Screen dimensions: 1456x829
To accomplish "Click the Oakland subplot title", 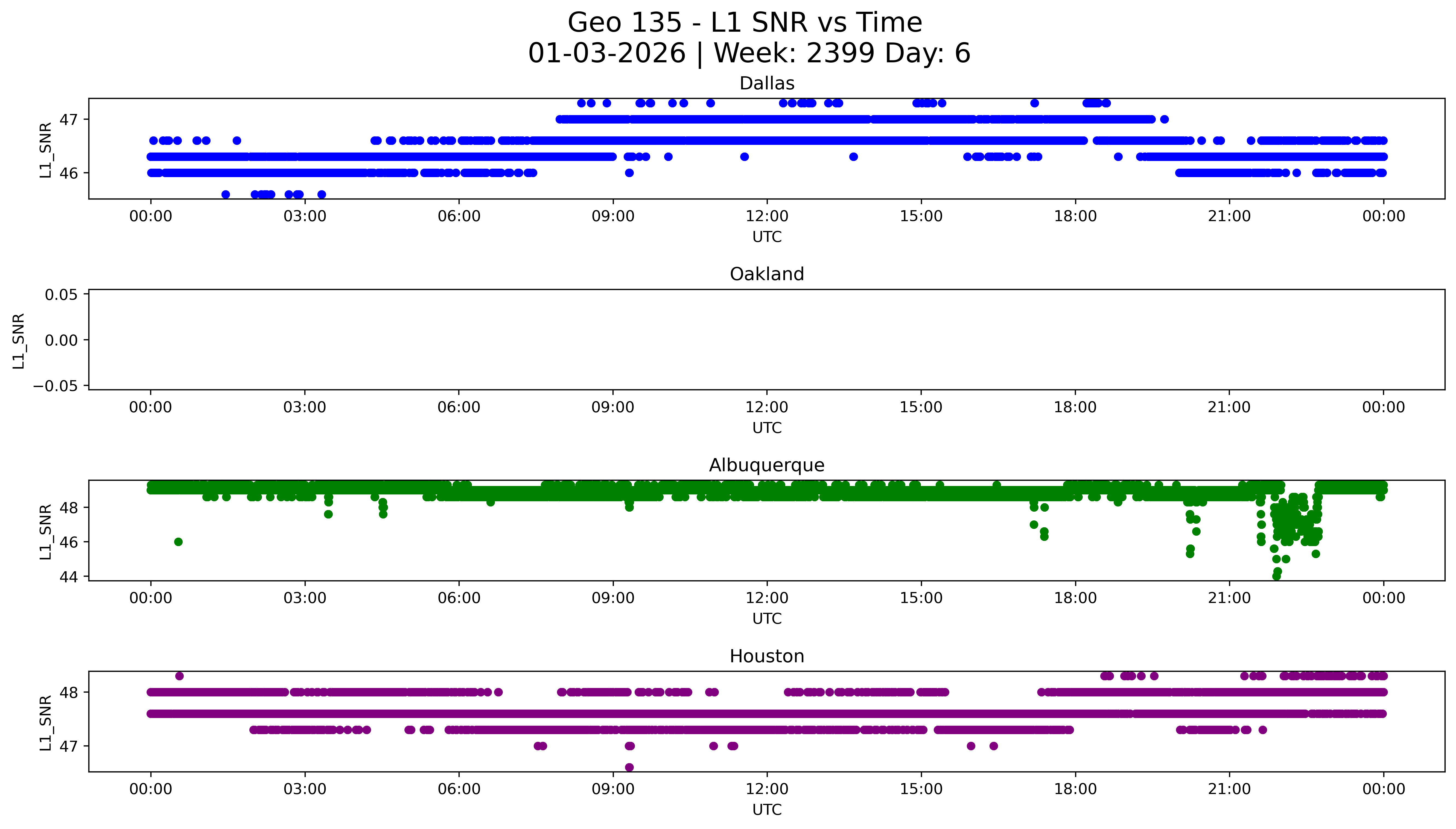I will click(766, 274).
